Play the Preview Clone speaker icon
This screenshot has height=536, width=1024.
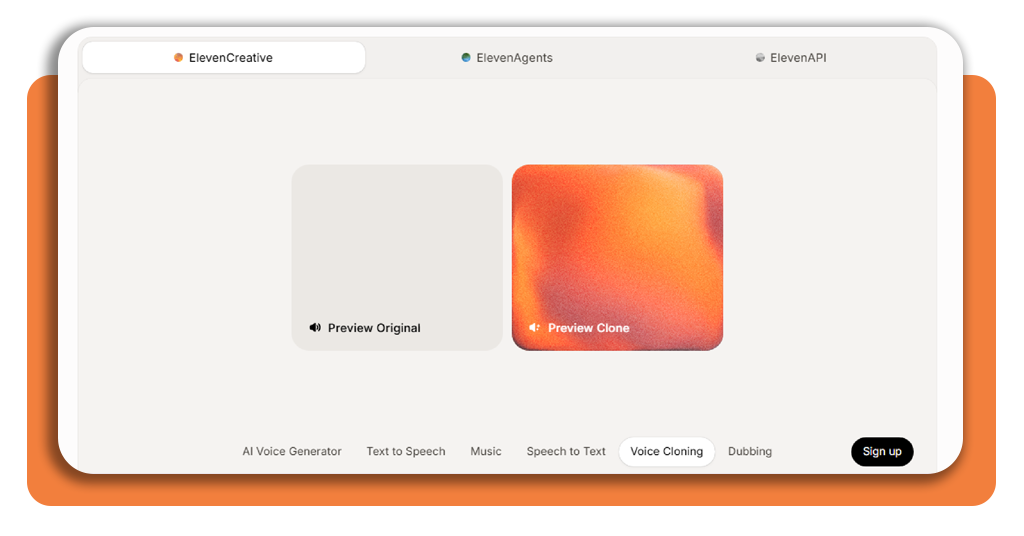point(534,327)
